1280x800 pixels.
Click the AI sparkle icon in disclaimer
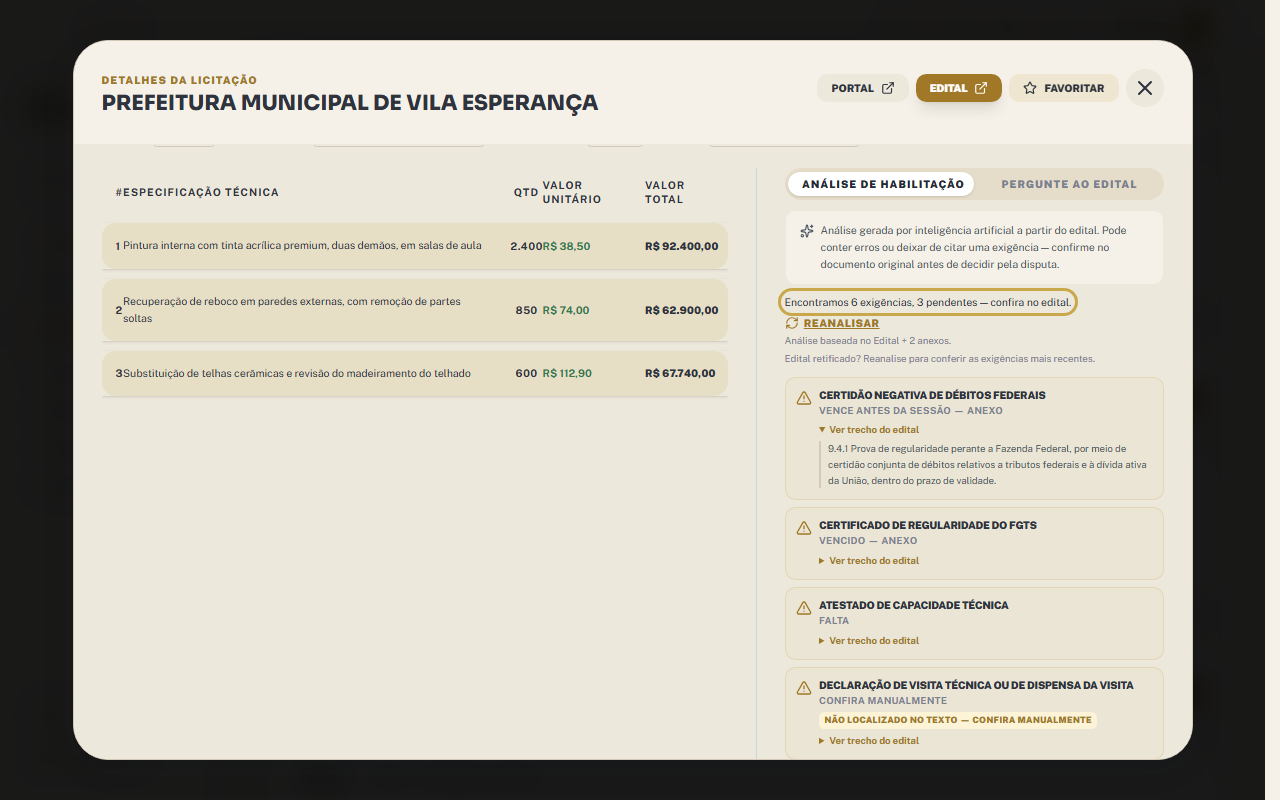coord(807,231)
